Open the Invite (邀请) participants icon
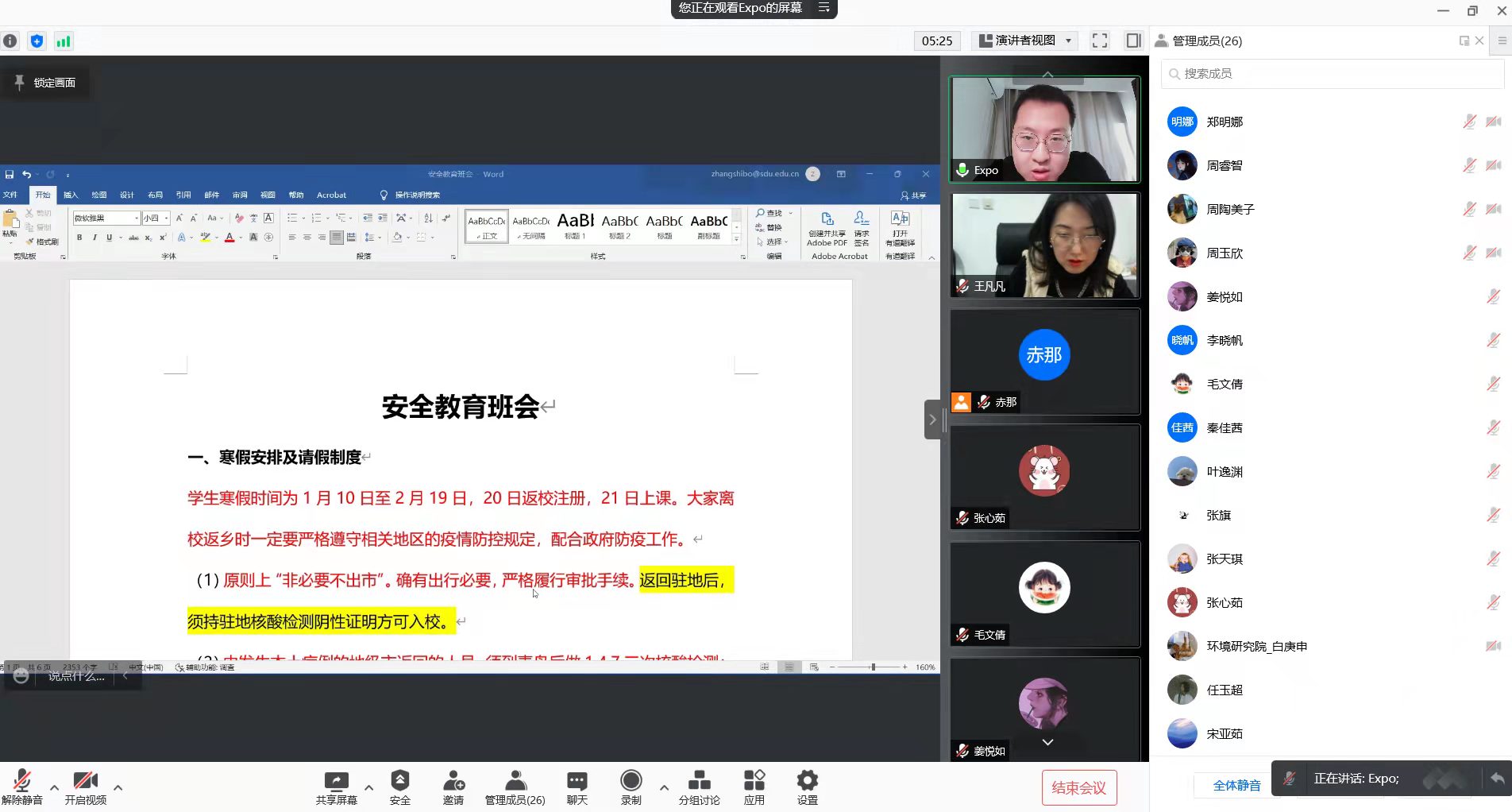This screenshot has width=1512, height=812. click(453, 787)
